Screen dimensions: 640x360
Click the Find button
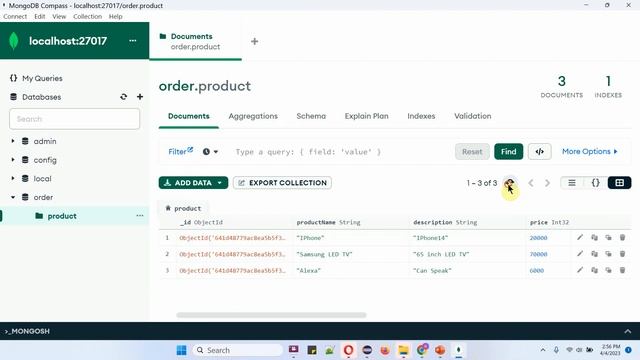click(x=509, y=152)
